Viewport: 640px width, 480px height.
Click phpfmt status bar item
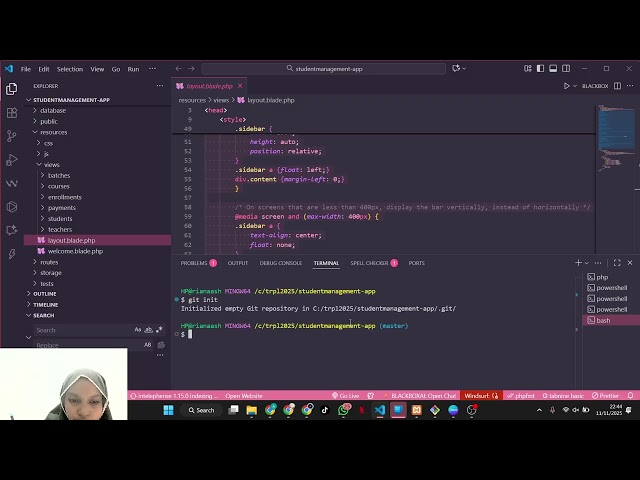point(521,396)
